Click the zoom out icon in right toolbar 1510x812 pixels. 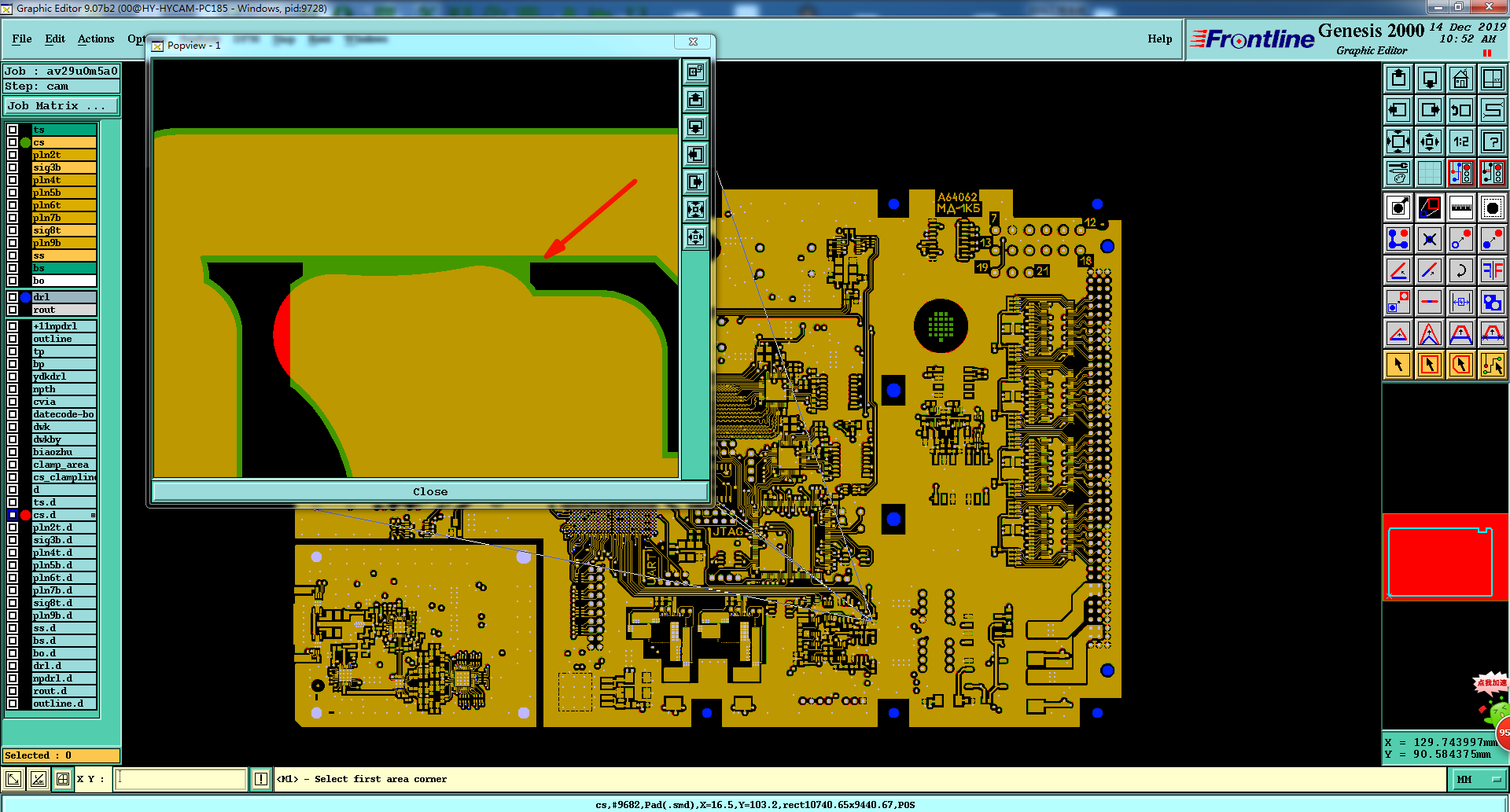tap(1430, 141)
